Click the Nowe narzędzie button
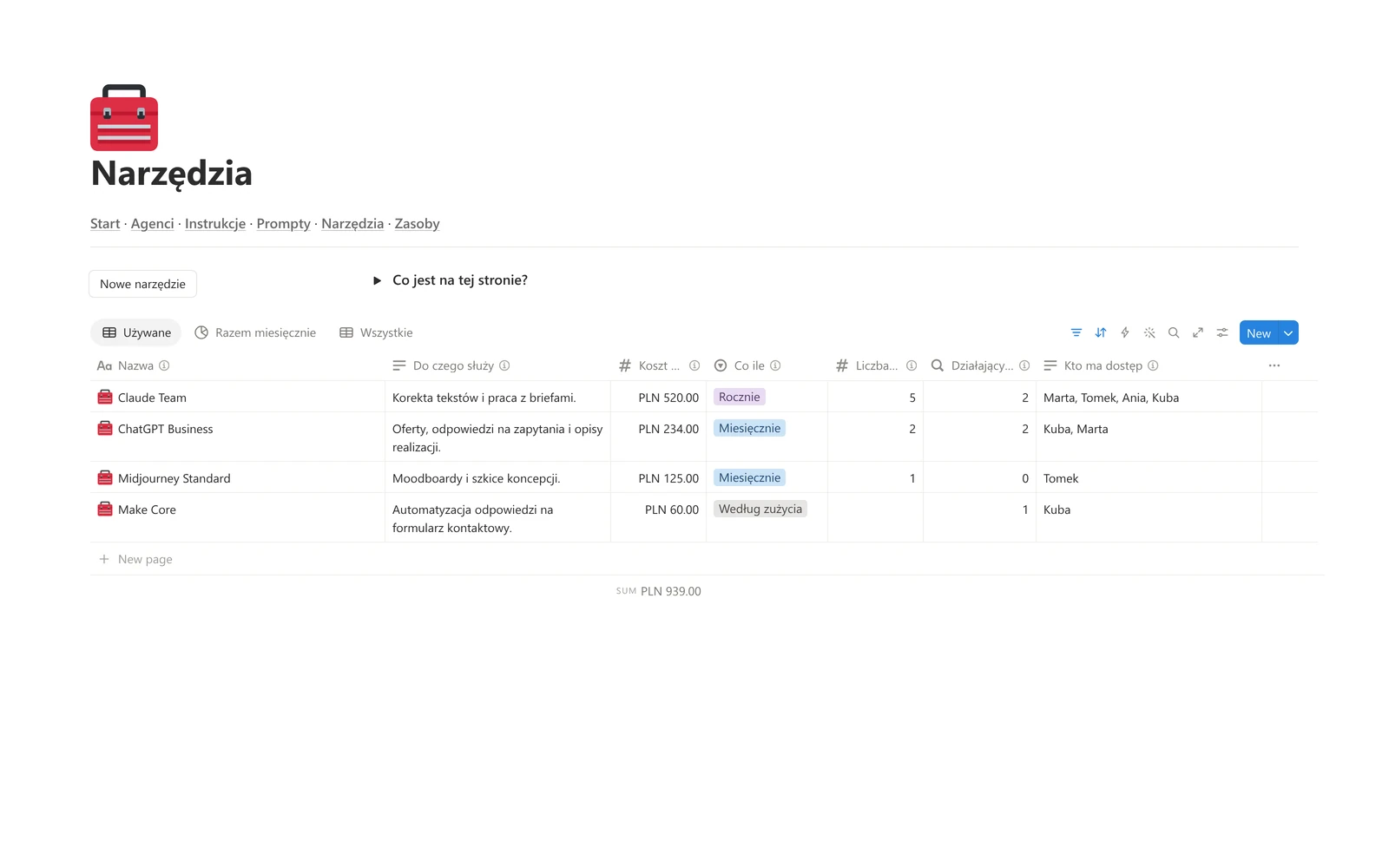Screen dimensions: 1389x868 tap(142, 284)
